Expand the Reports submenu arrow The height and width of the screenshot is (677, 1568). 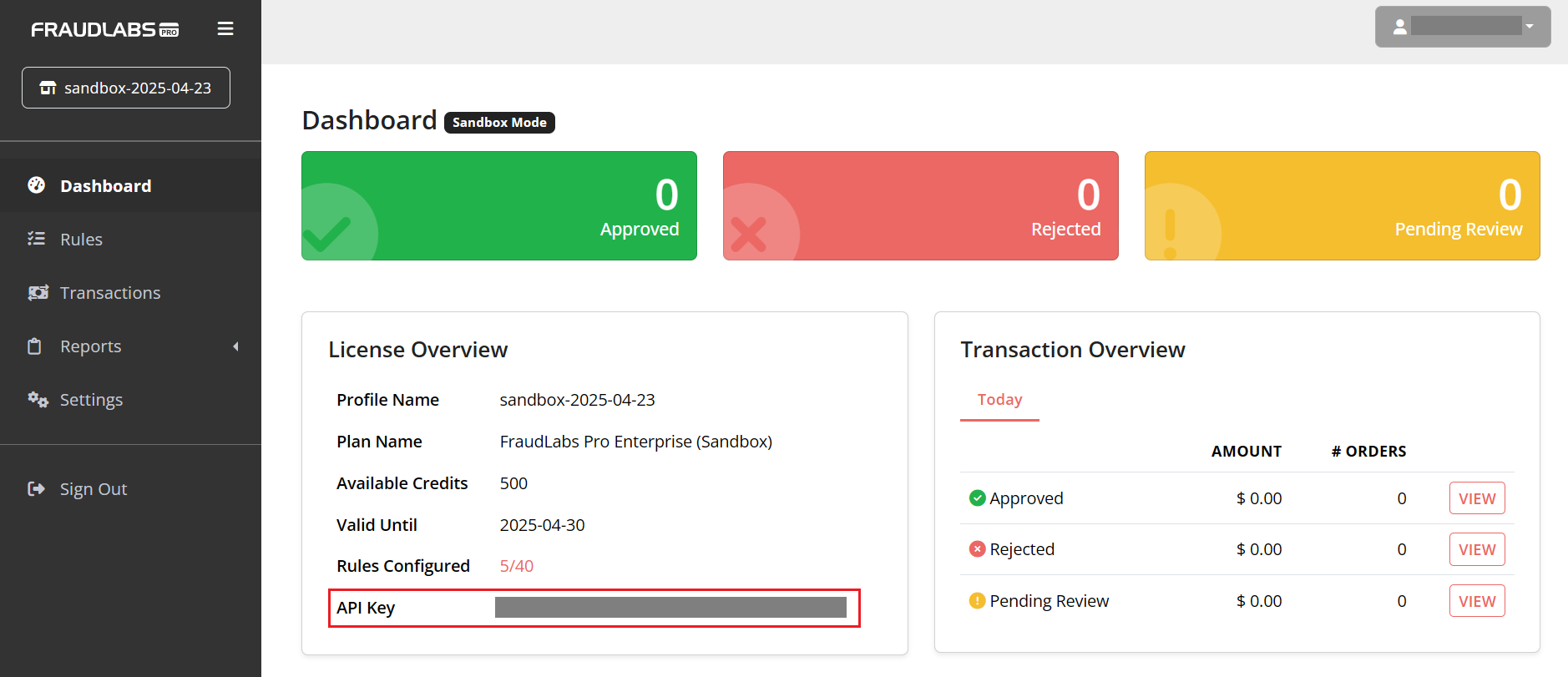click(235, 346)
